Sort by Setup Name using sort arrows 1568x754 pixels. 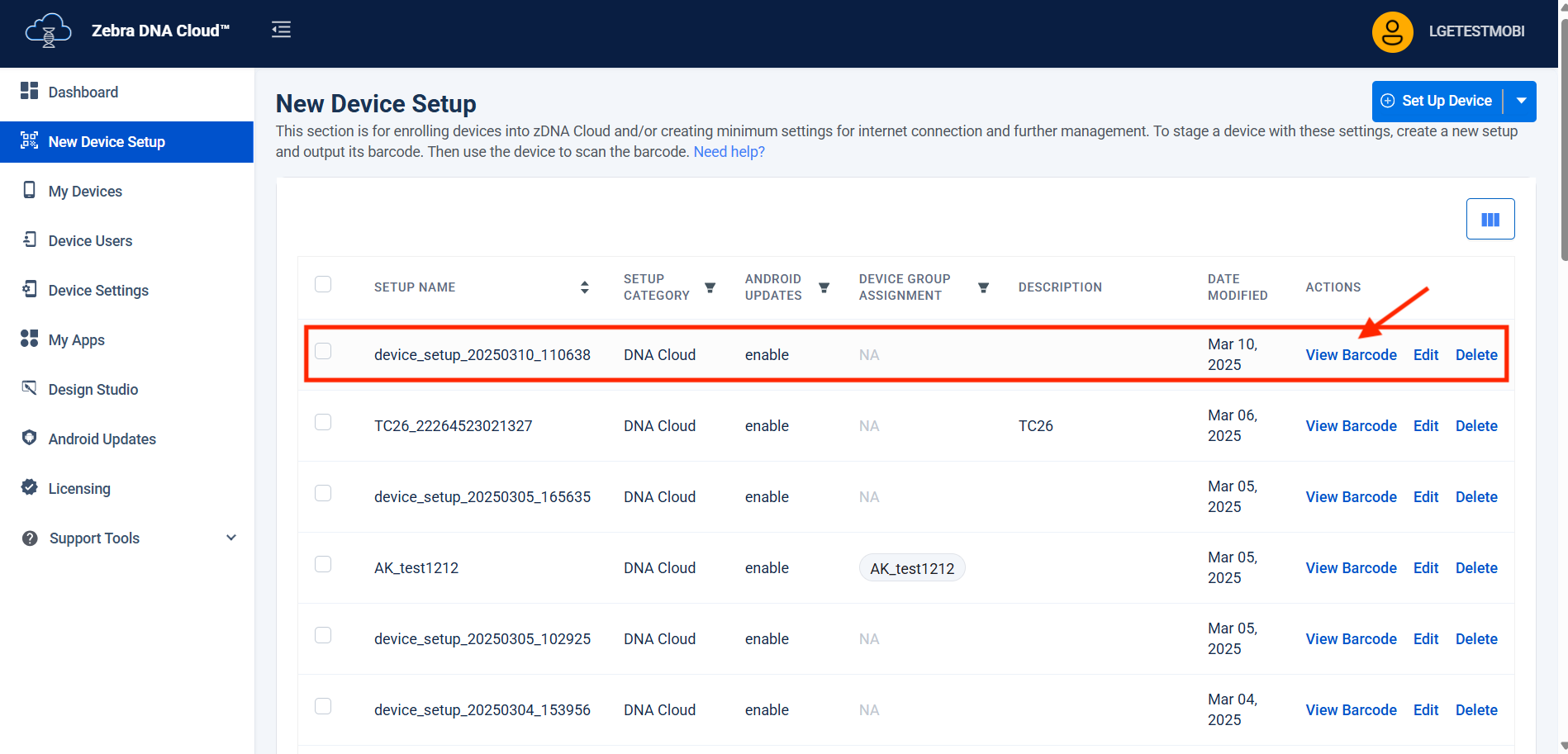click(584, 287)
